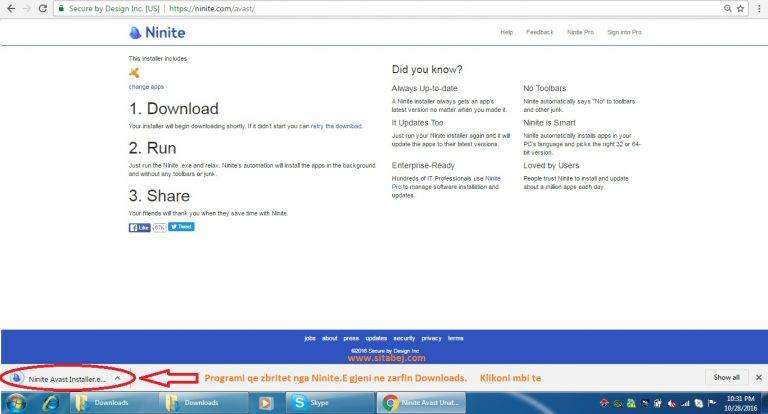The image size is (768, 414).
Task: Click the 1. Download heading
Action: (174, 109)
